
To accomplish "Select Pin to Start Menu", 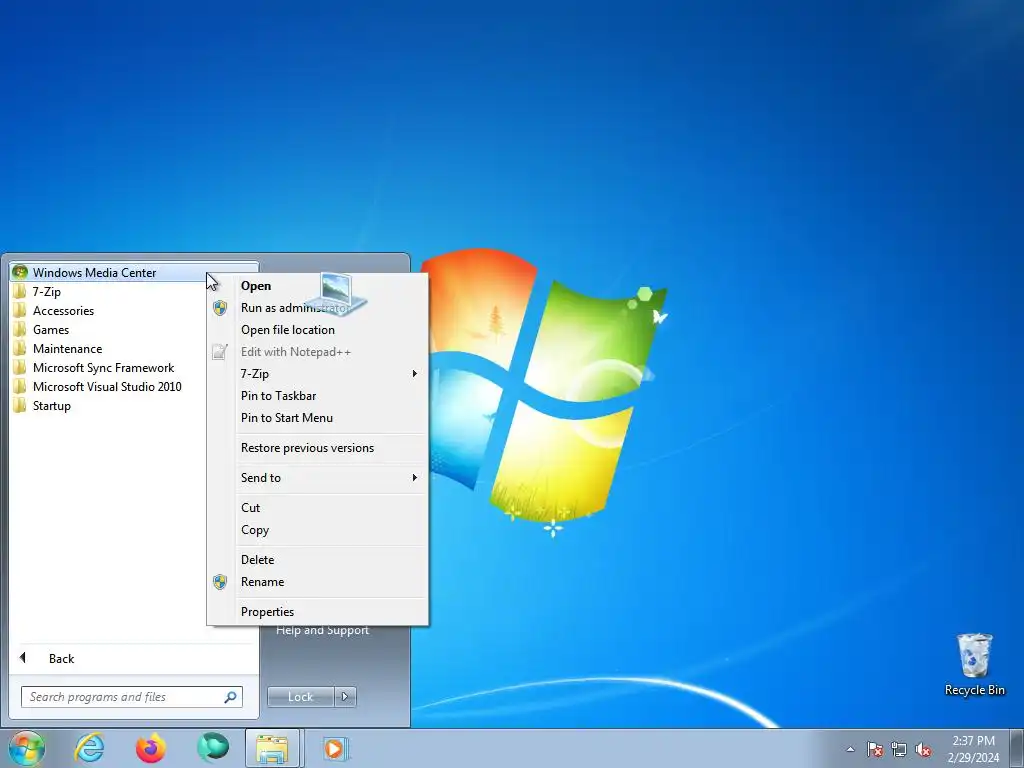I will [317, 418].
